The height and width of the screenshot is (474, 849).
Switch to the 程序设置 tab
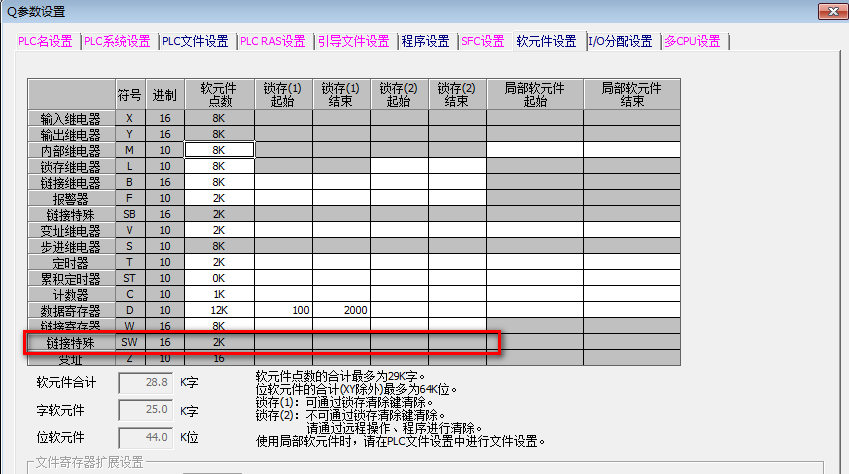pyautogui.click(x=425, y=41)
